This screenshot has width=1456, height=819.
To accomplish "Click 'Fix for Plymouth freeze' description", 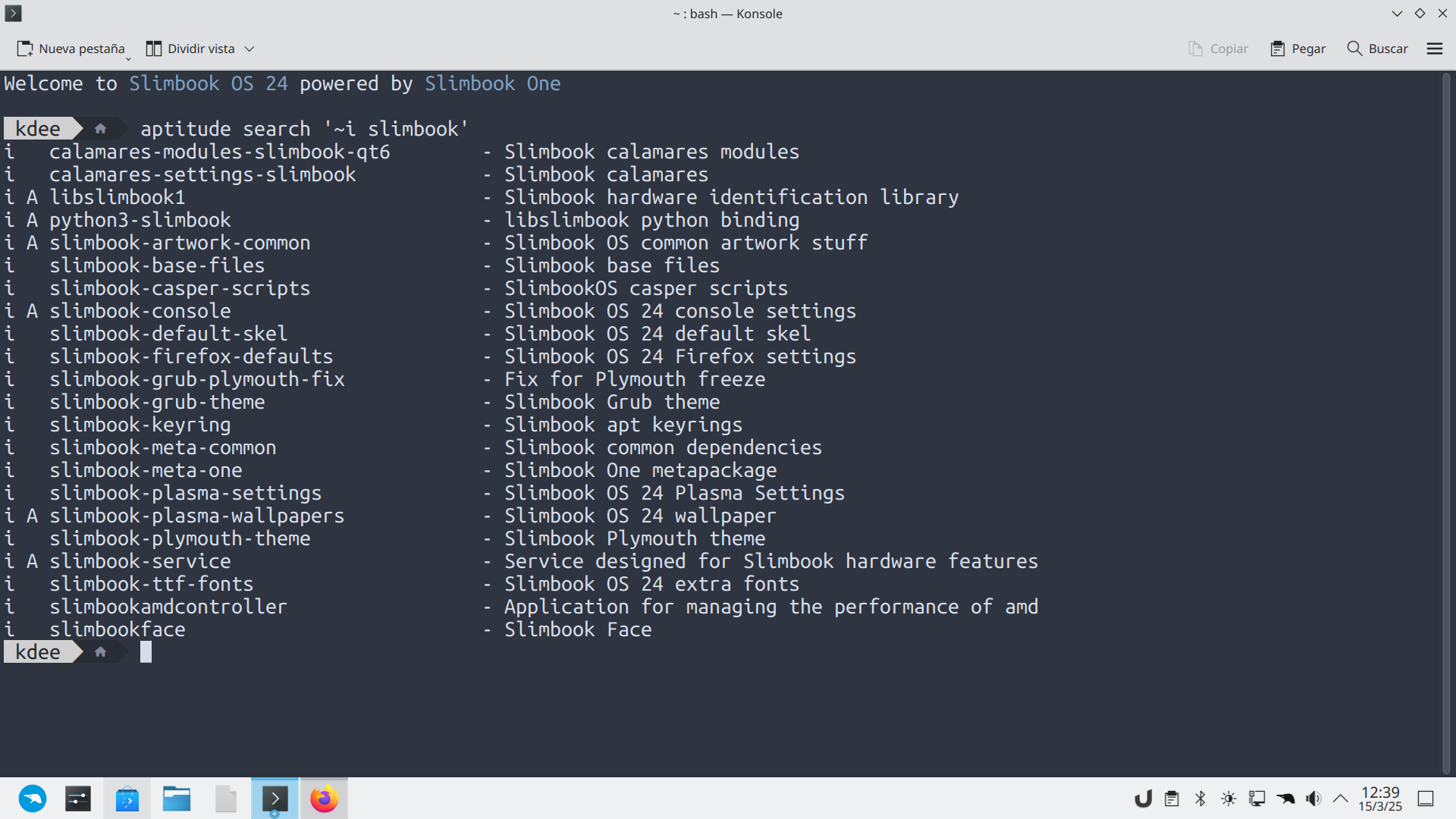I will pyautogui.click(x=635, y=379).
